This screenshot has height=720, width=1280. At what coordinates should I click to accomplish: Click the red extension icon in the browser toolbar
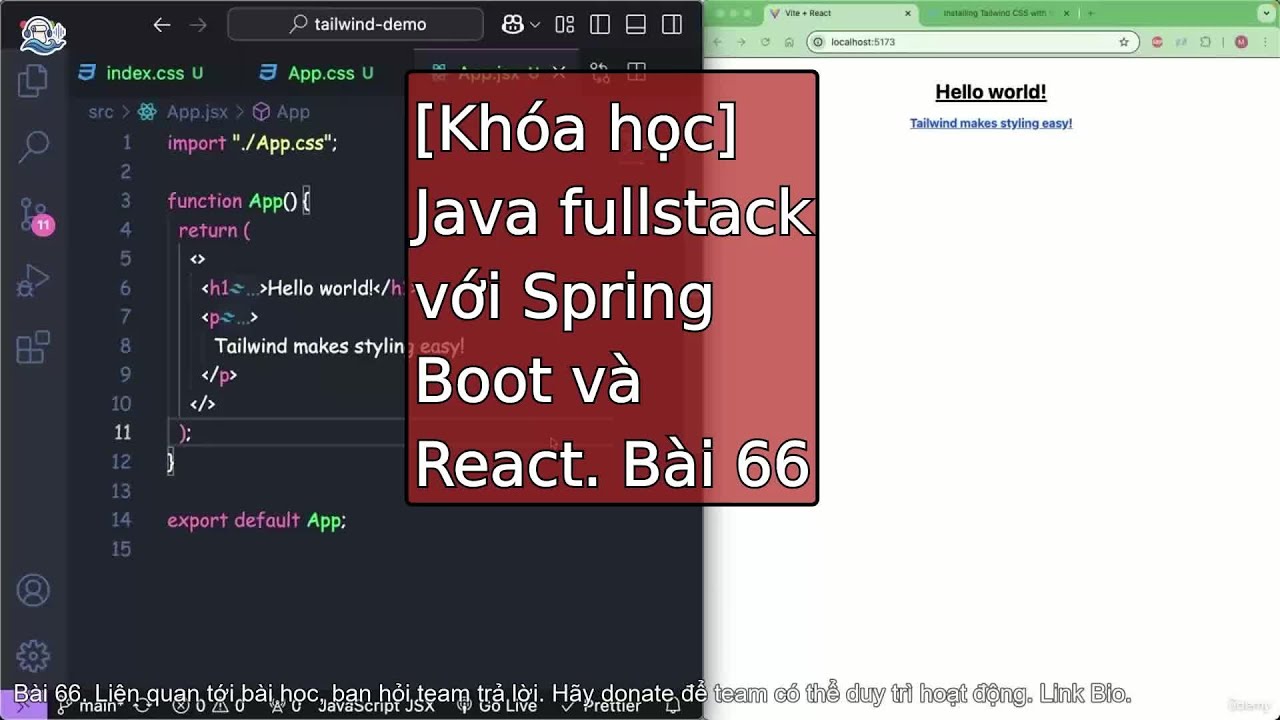1157,42
